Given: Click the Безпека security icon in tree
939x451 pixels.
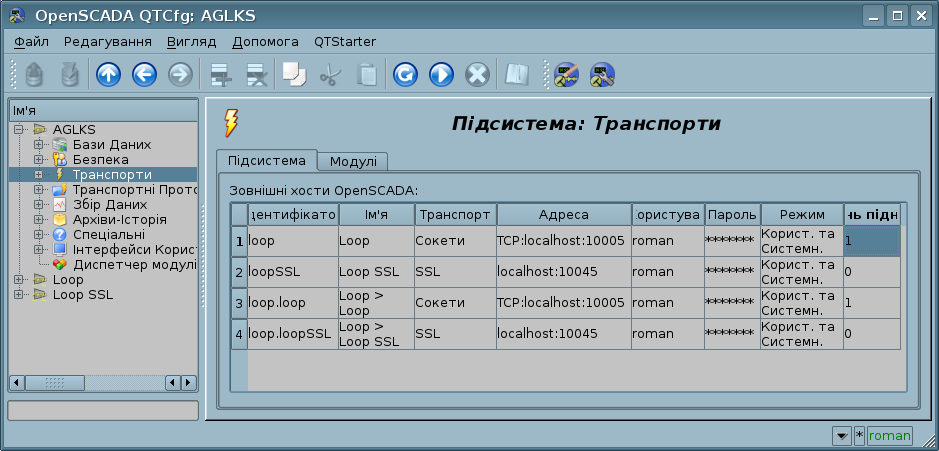Looking at the screenshot, I should click(x=60, y=159).
